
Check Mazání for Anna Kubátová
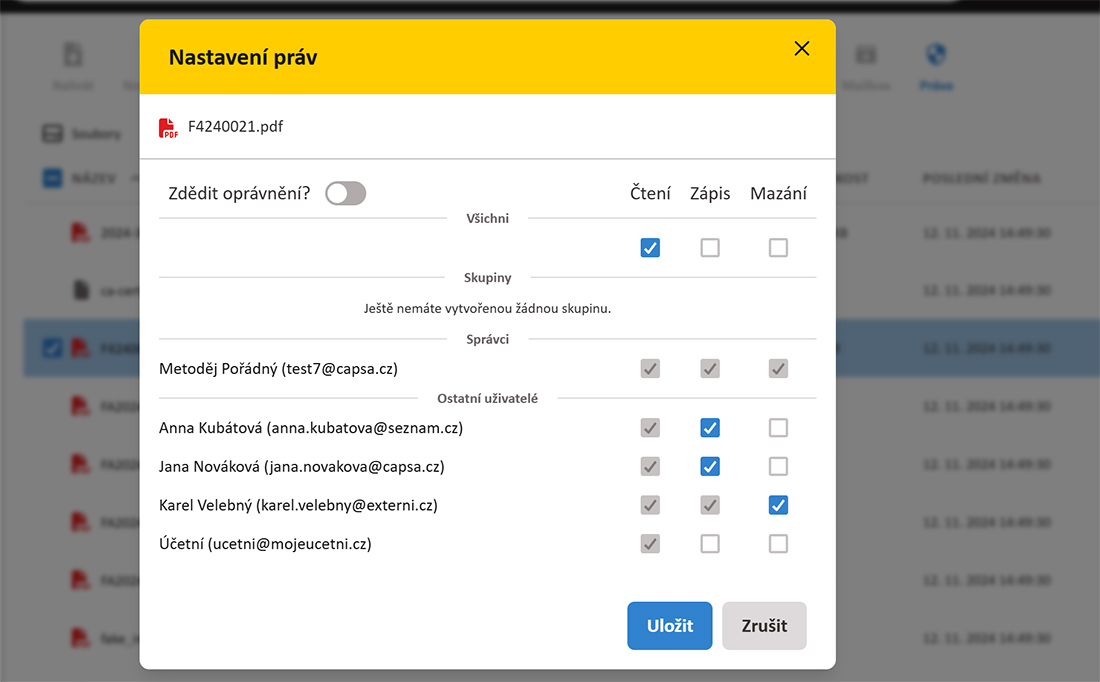778,428
